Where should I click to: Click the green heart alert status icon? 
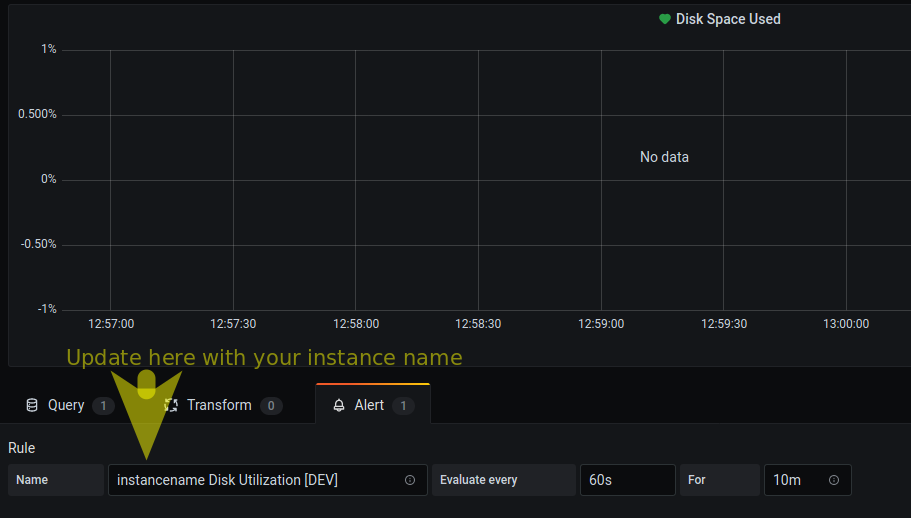click(x=665, y=19)
